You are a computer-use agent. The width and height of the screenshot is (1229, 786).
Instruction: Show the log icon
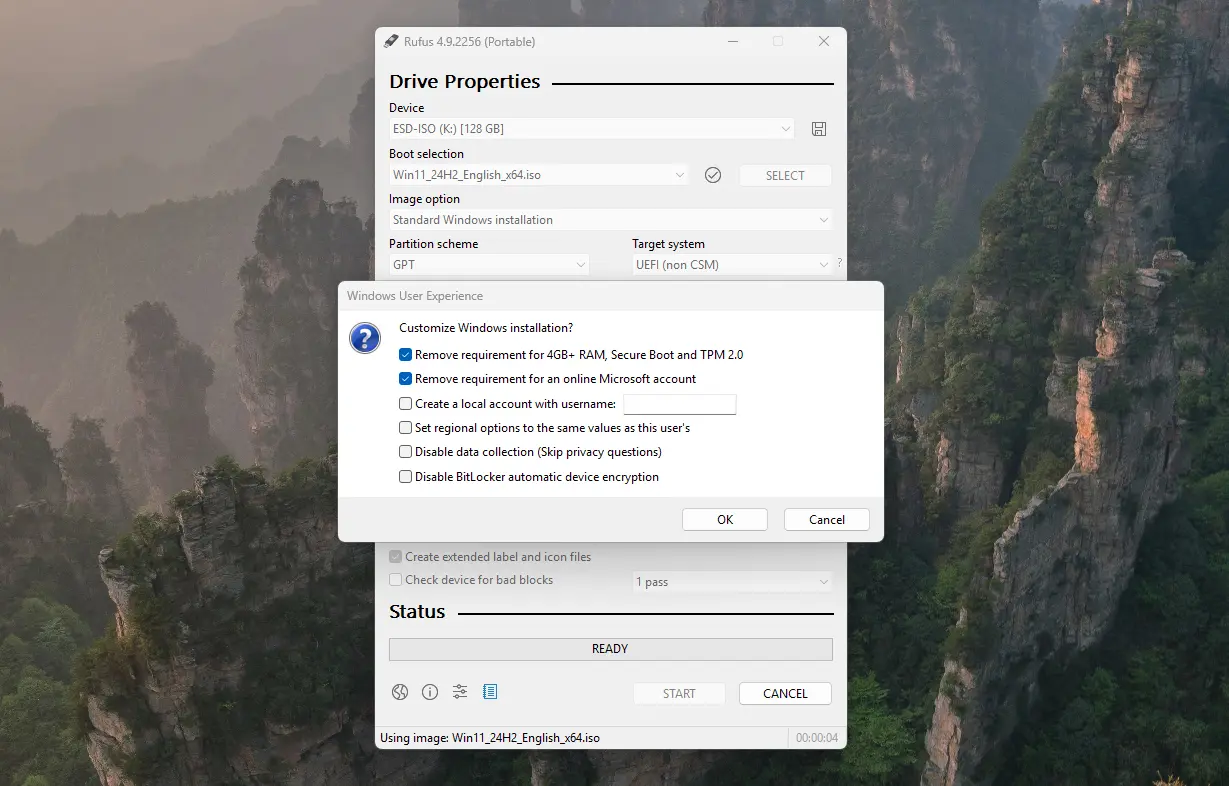coord(490,692)
